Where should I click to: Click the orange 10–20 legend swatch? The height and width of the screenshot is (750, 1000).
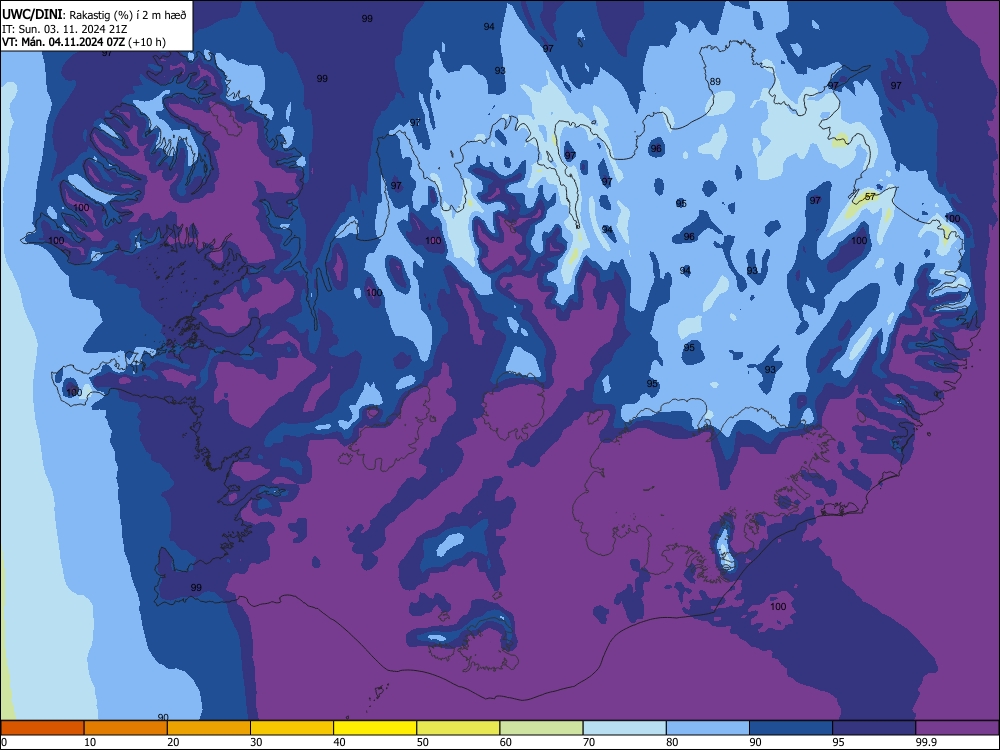click(x=126, y=728)
